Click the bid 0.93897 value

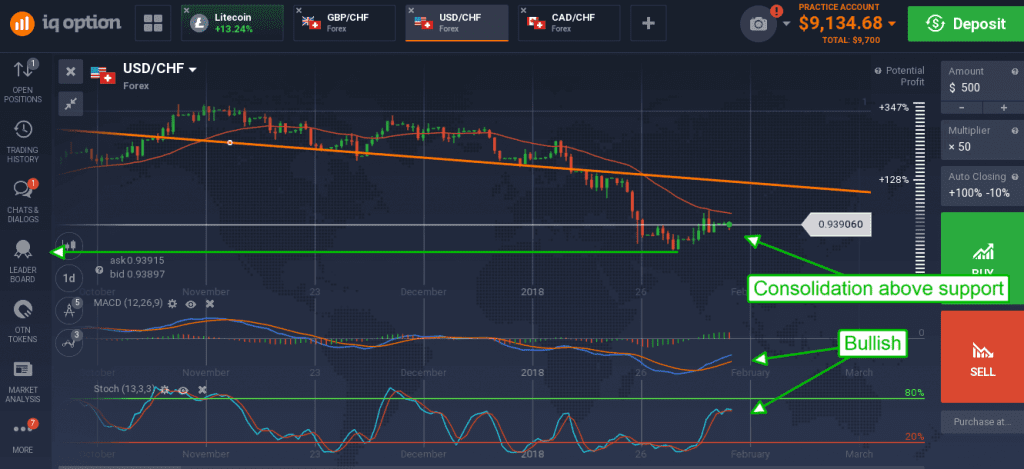click(x=136, y=272)
